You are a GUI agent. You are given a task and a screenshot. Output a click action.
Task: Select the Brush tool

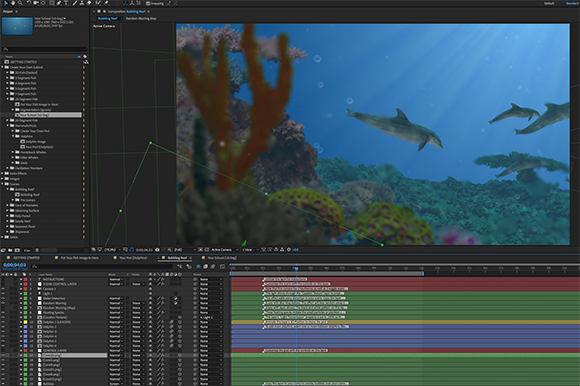click(x=75, y=3)
